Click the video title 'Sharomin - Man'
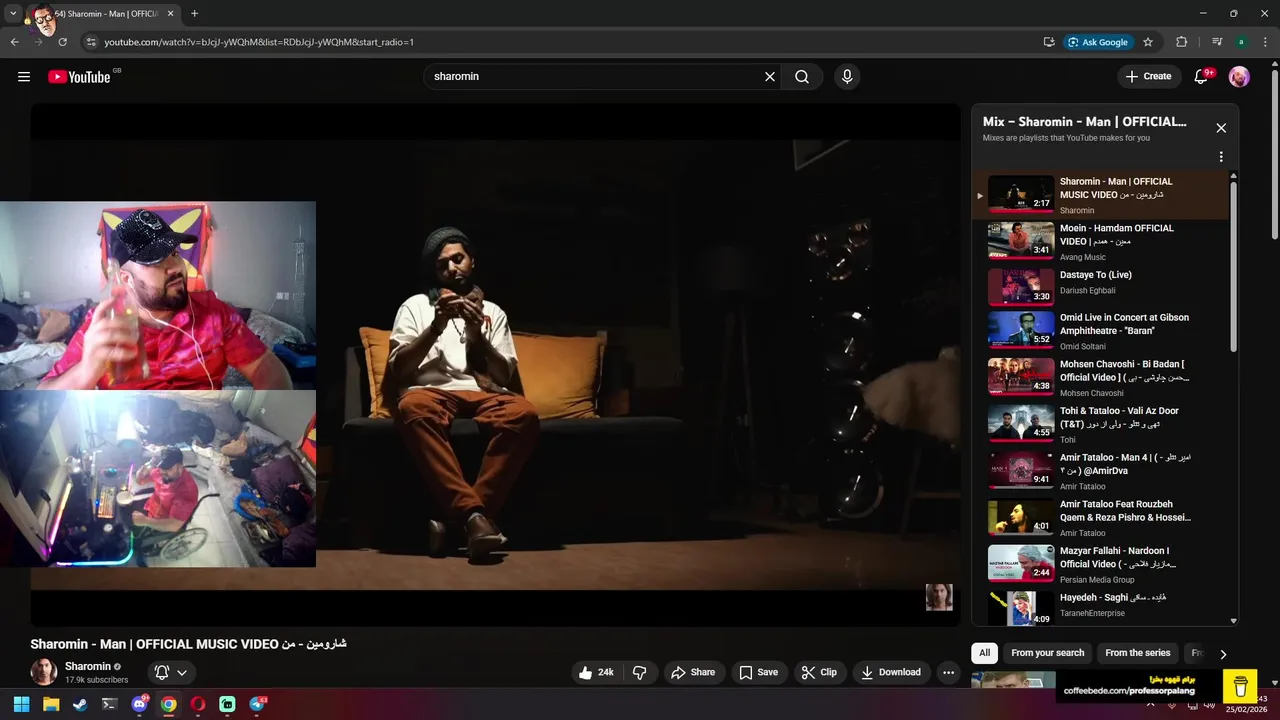This screenshot has height=720, width=1280. point(188,644)
